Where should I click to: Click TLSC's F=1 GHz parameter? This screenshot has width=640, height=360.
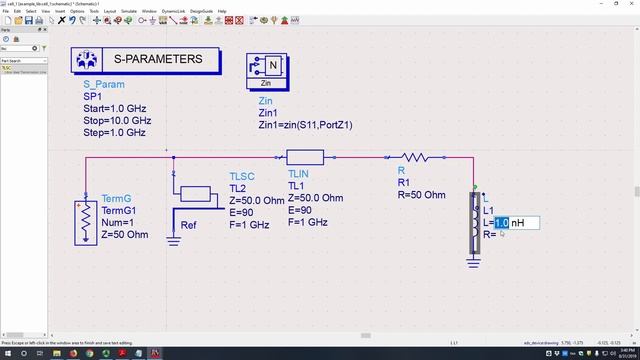click(249, 225)
